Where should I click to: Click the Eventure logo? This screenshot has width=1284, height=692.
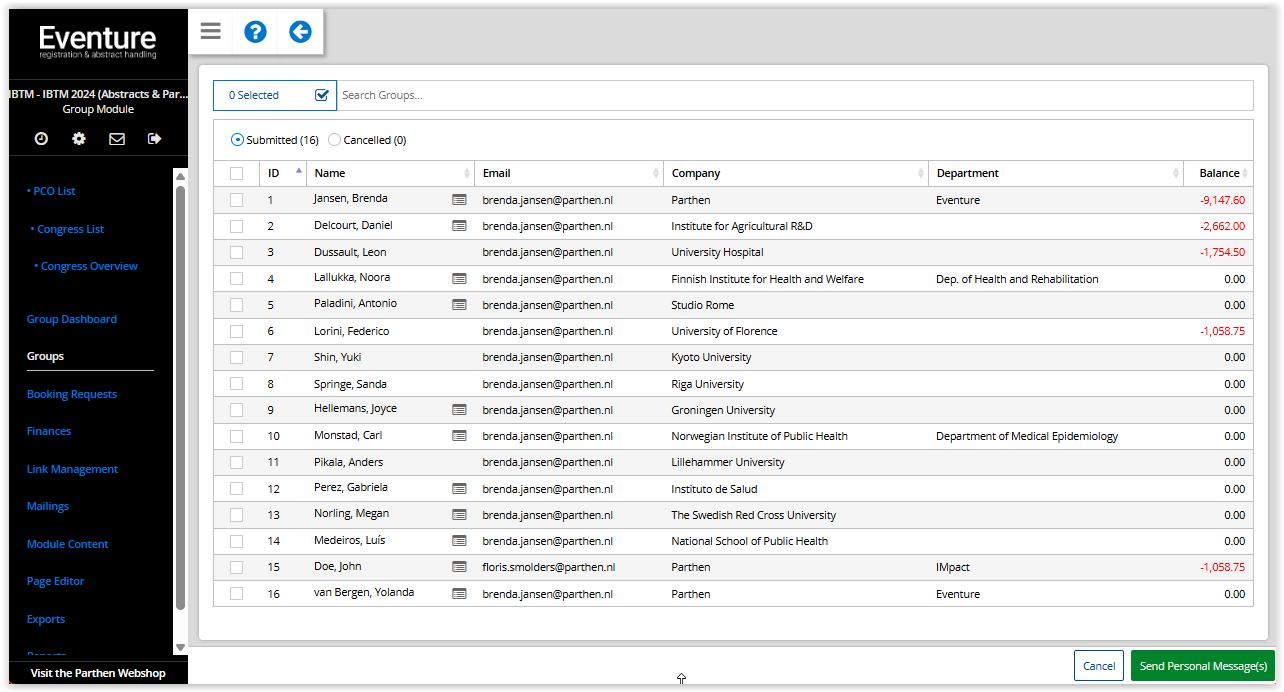[98, 42]
